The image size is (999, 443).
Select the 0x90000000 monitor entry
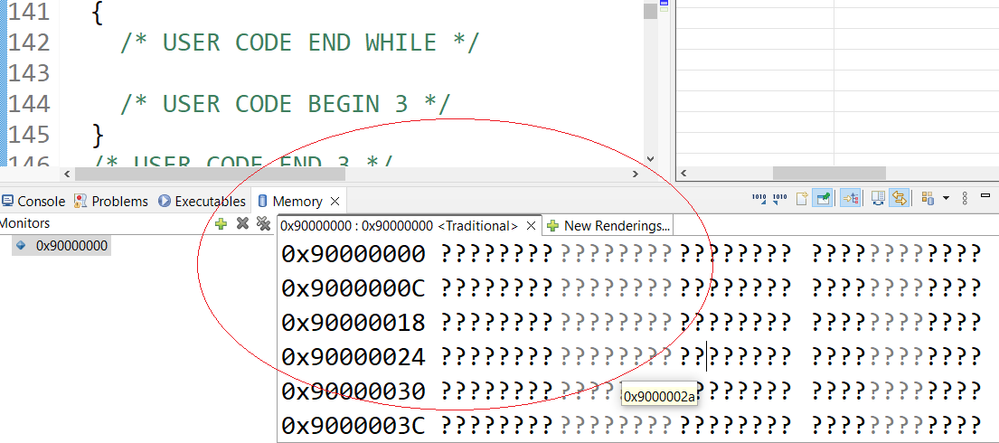62,245
